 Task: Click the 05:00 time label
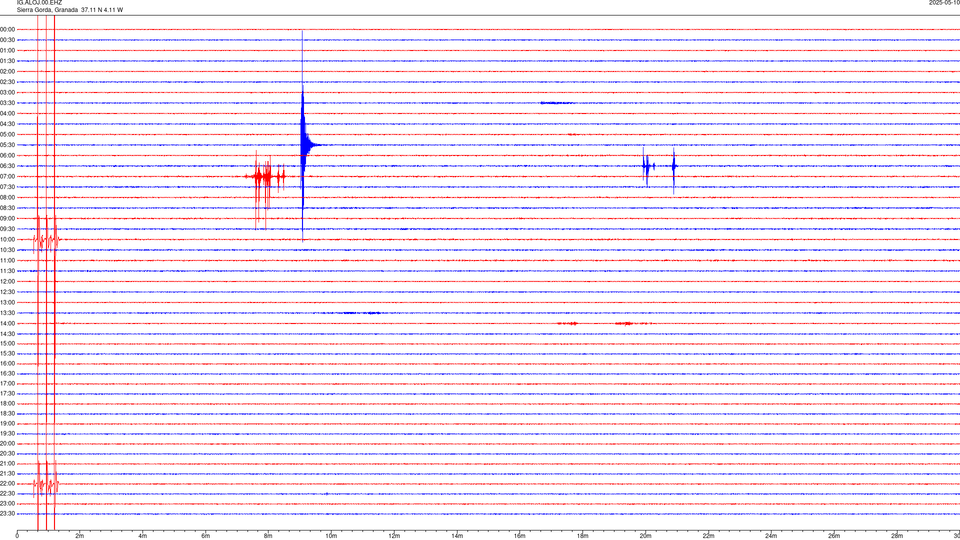[x=8, y=134]
